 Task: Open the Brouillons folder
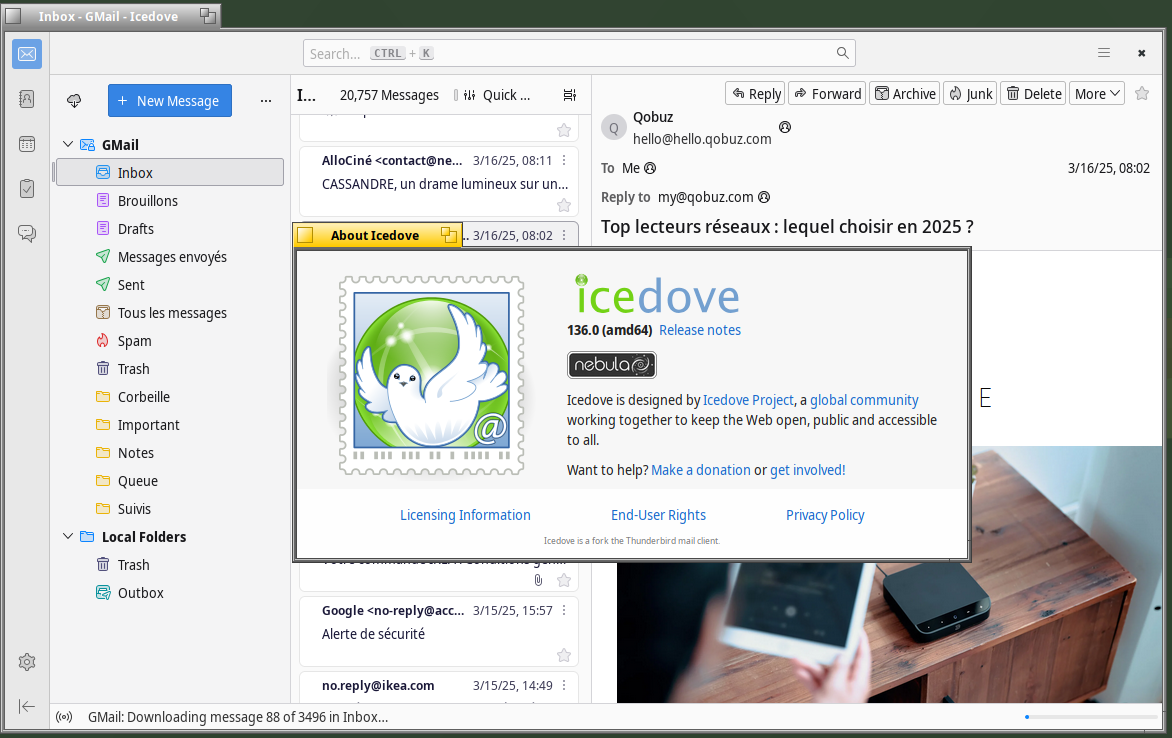tap(170, 200)
